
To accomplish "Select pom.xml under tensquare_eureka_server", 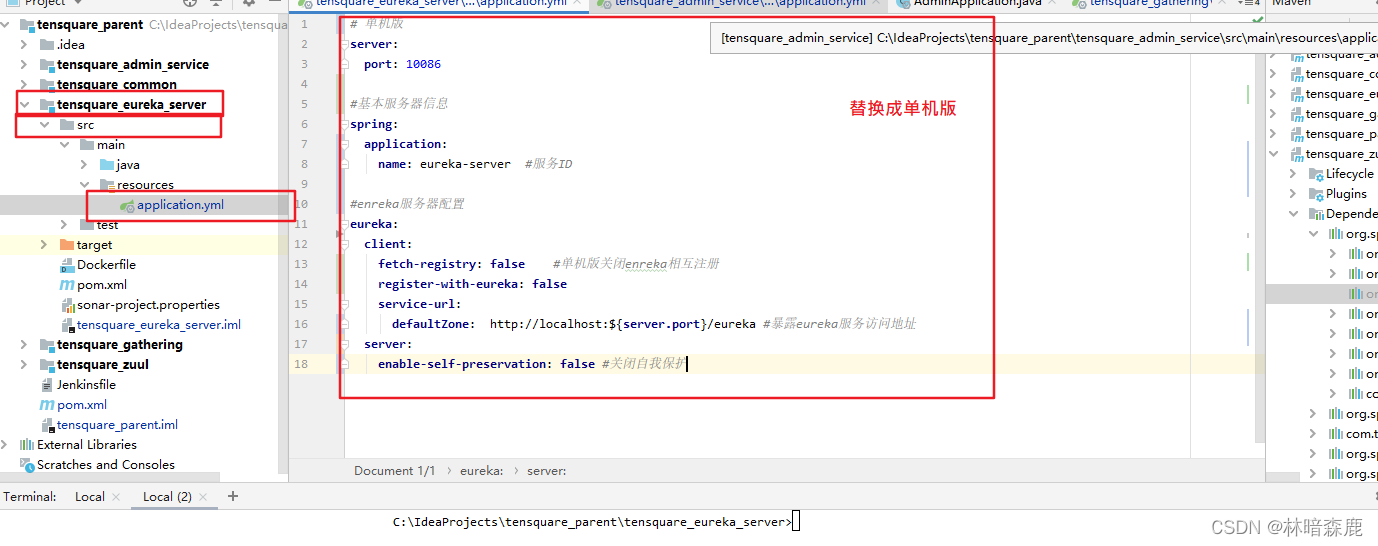I will point(102,285).
